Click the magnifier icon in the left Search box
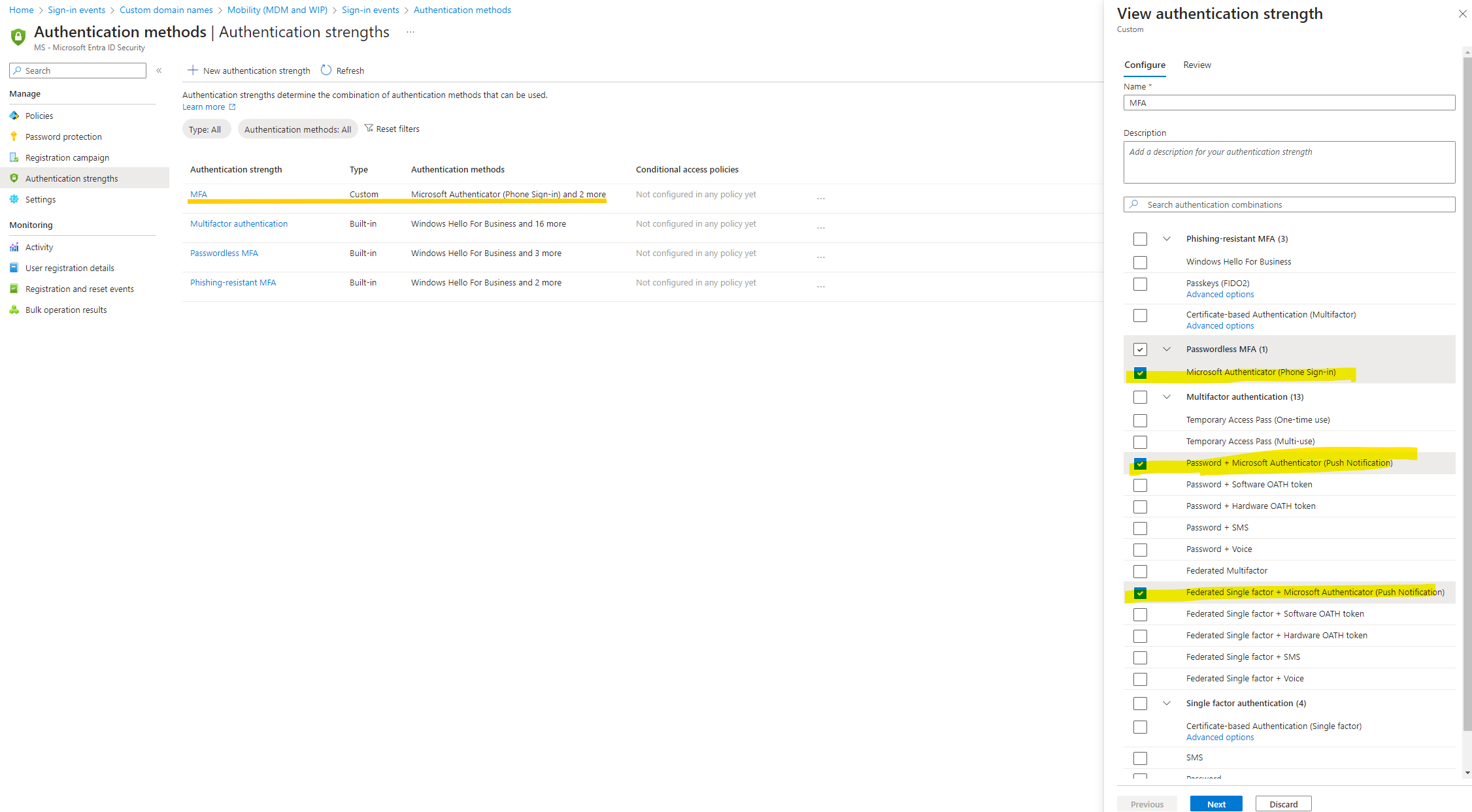This screenshot has height=812, width=1472. (x=18, y=71)
